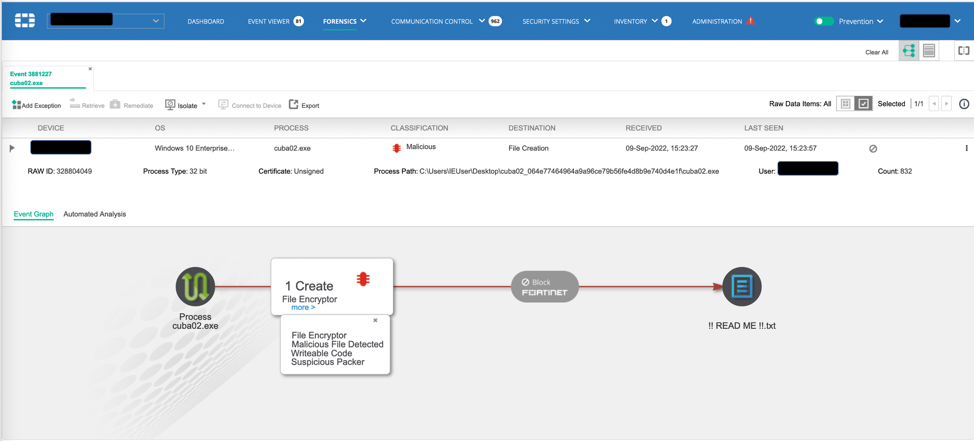Screen dimensions: 974x441
Task: Click the Add Exception button label
Action: point(41,106)
